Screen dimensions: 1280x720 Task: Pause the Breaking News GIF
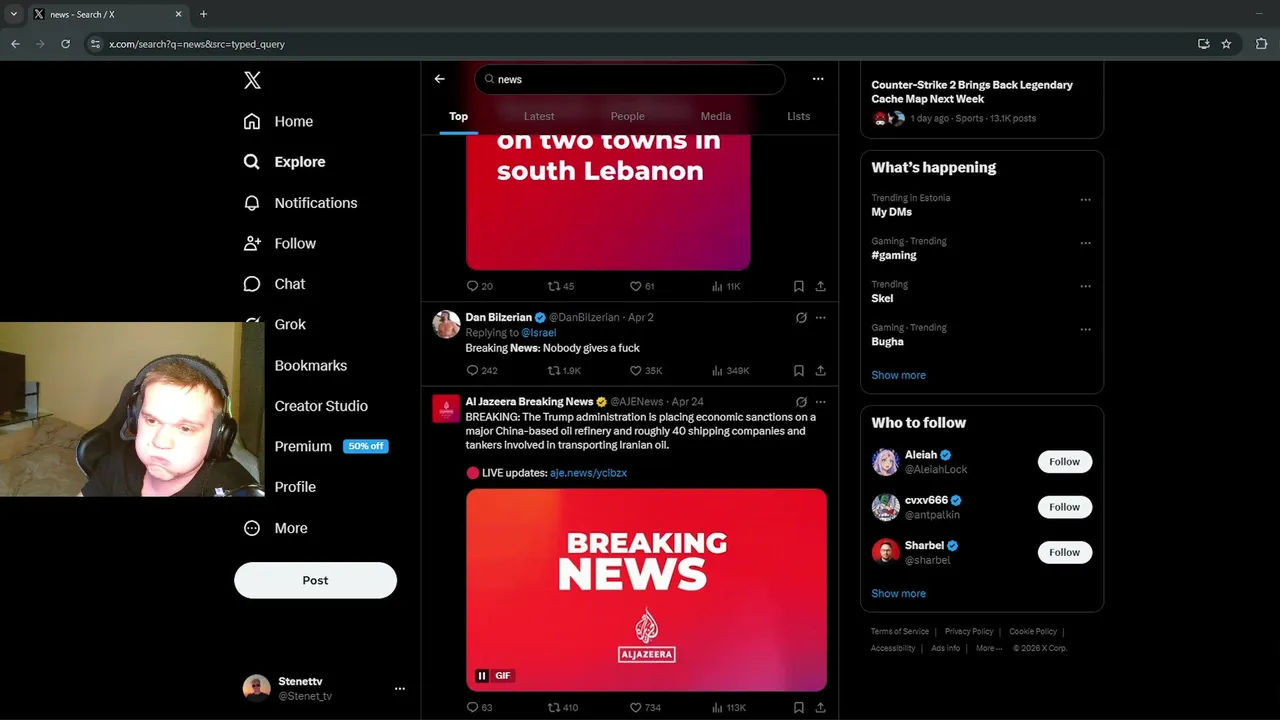point(481,676)
